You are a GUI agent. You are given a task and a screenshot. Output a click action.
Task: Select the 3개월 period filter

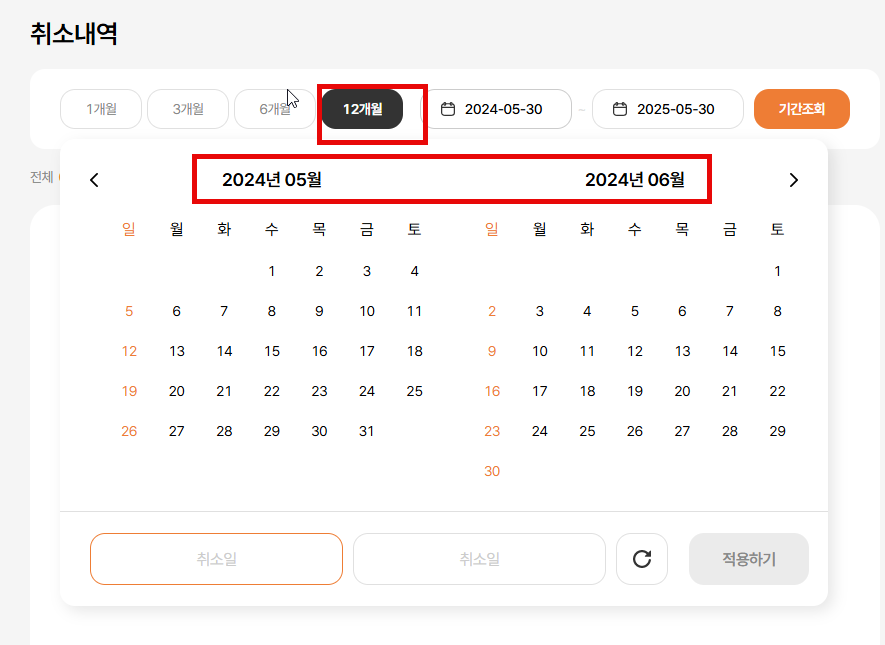pos(188,109)
